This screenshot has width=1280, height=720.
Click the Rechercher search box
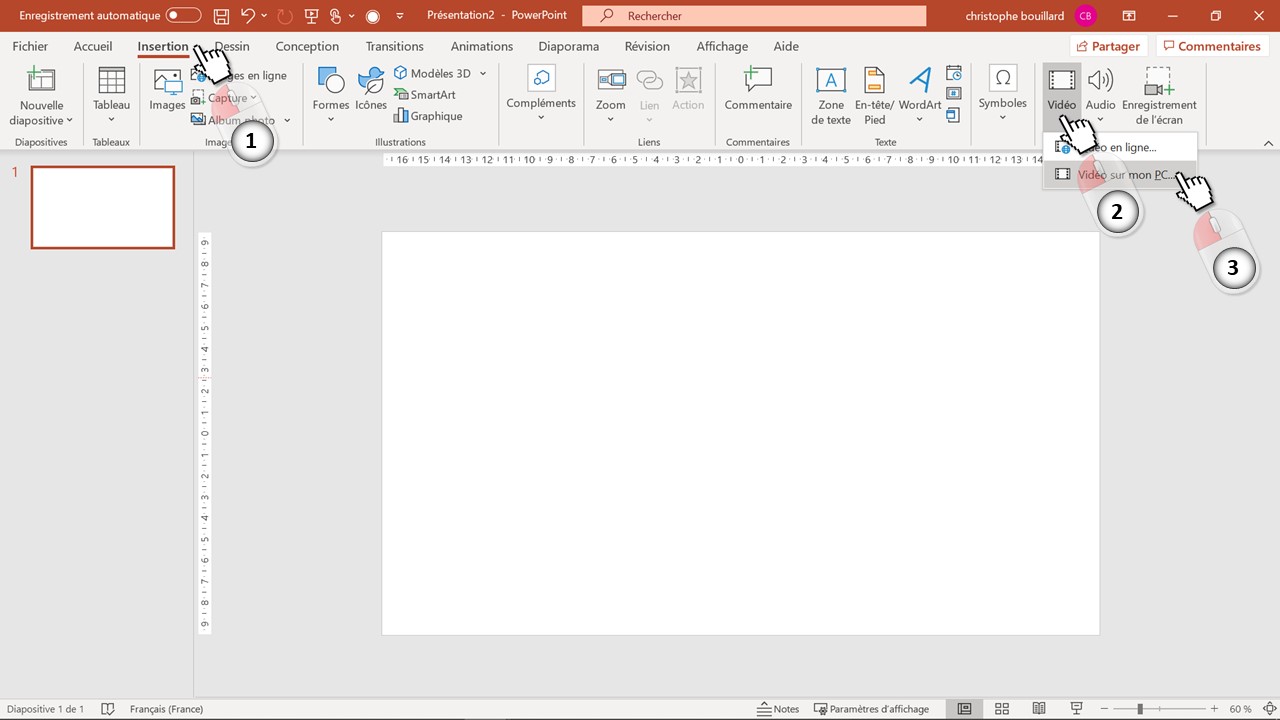point(753,16)
